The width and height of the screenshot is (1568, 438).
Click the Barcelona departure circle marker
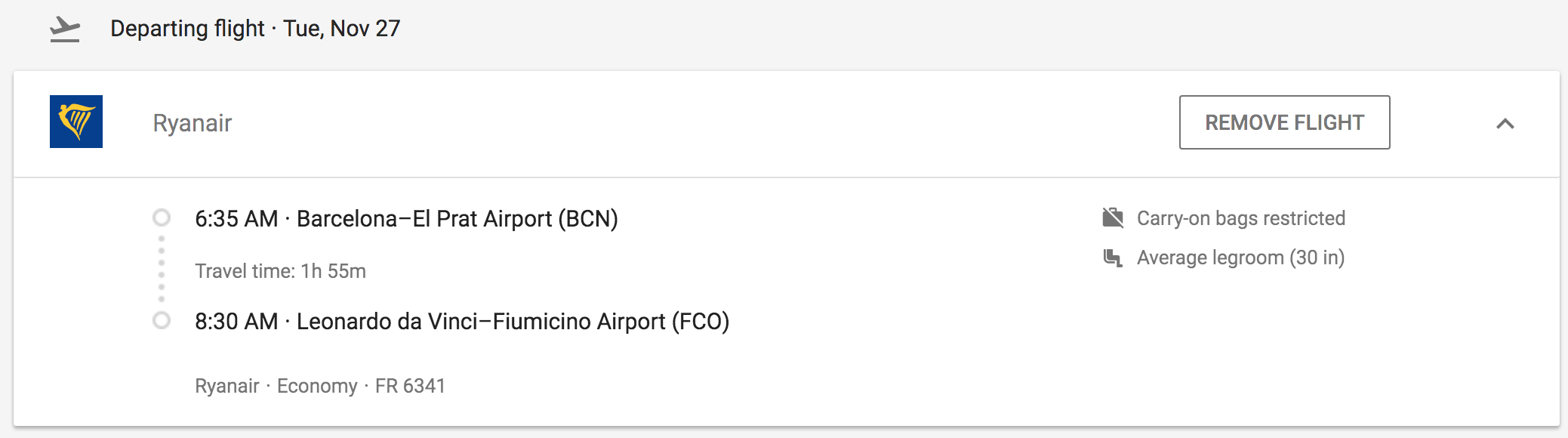point(162,218)
